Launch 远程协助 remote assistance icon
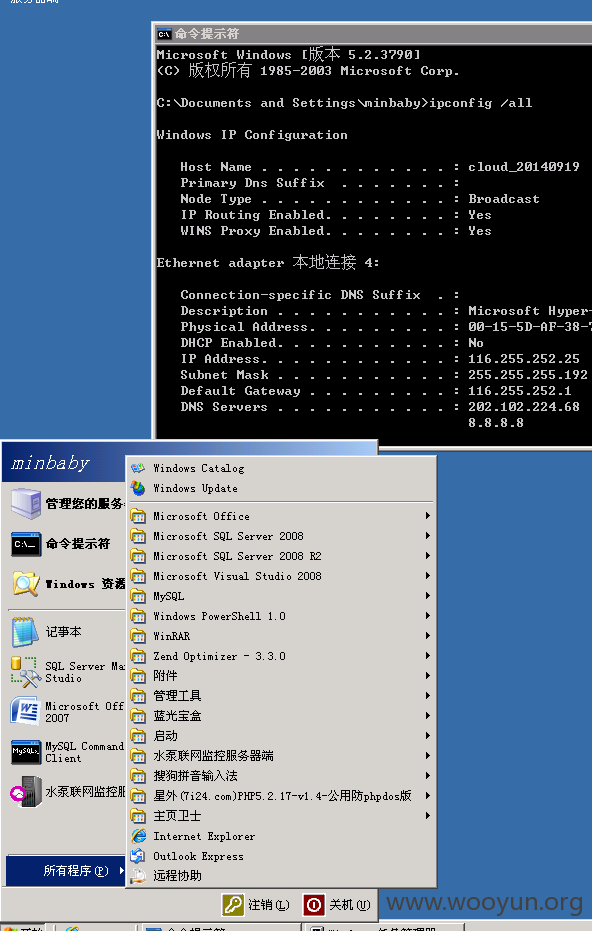This screenshot has height=931, width=592. coord(138,876)
